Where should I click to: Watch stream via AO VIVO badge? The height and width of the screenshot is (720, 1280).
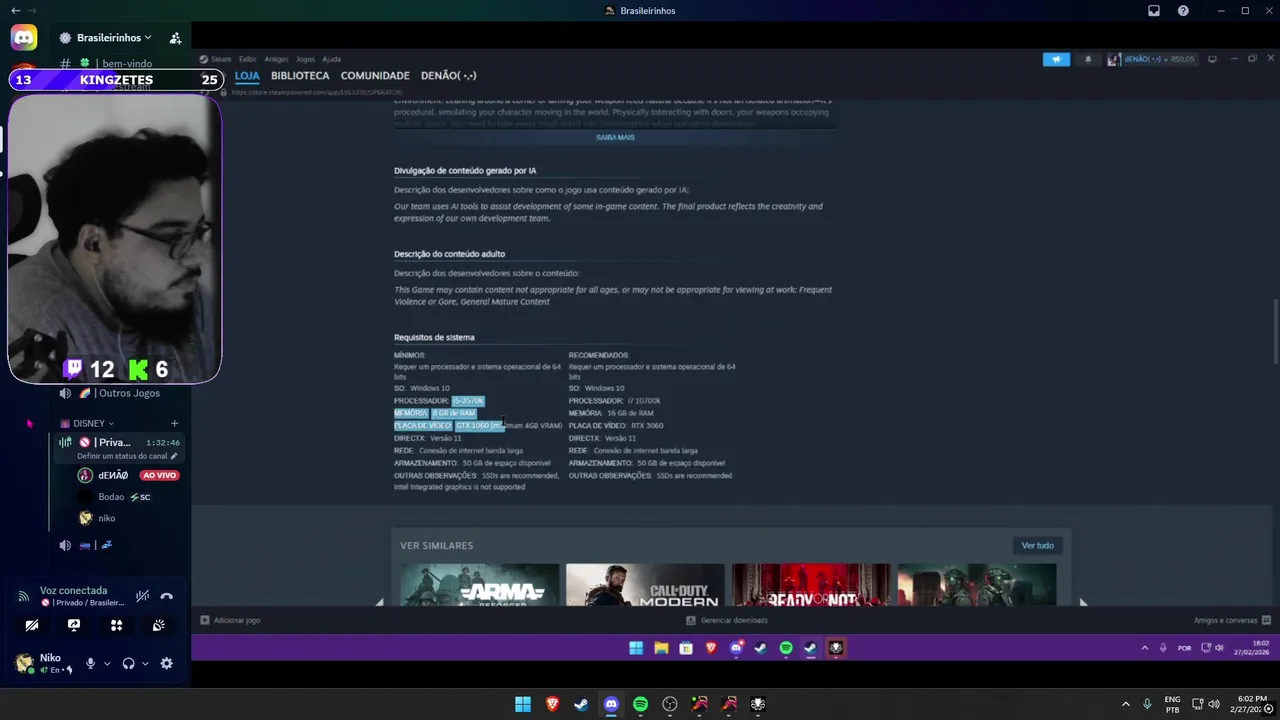click(x=159, y=476)
